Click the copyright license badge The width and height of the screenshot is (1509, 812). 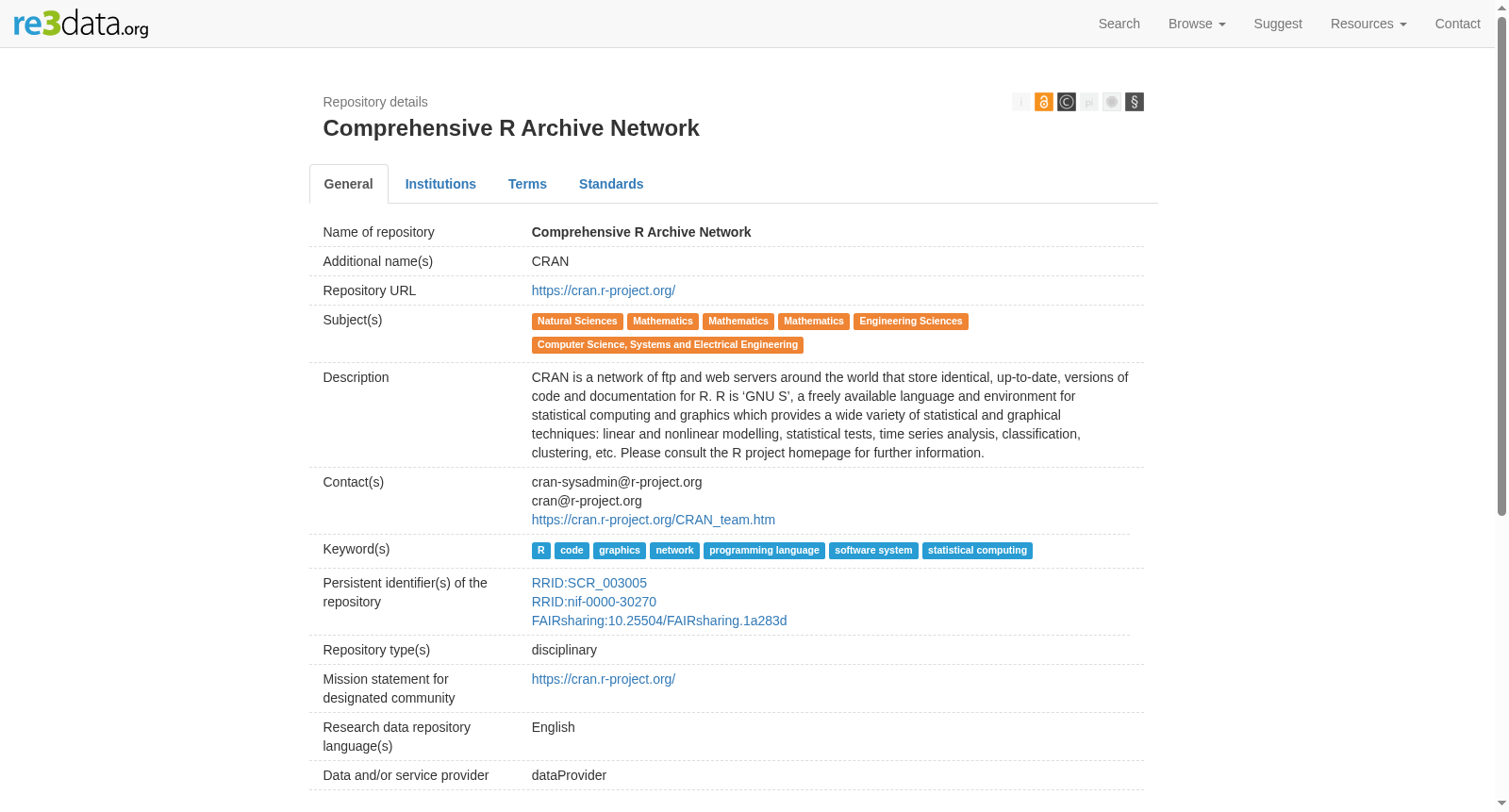click(1067, 102)
